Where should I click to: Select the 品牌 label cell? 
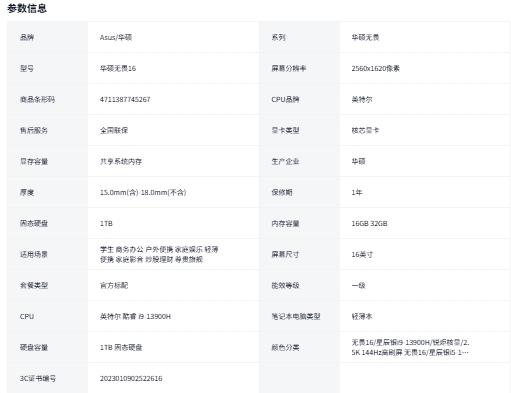[27, 37]
